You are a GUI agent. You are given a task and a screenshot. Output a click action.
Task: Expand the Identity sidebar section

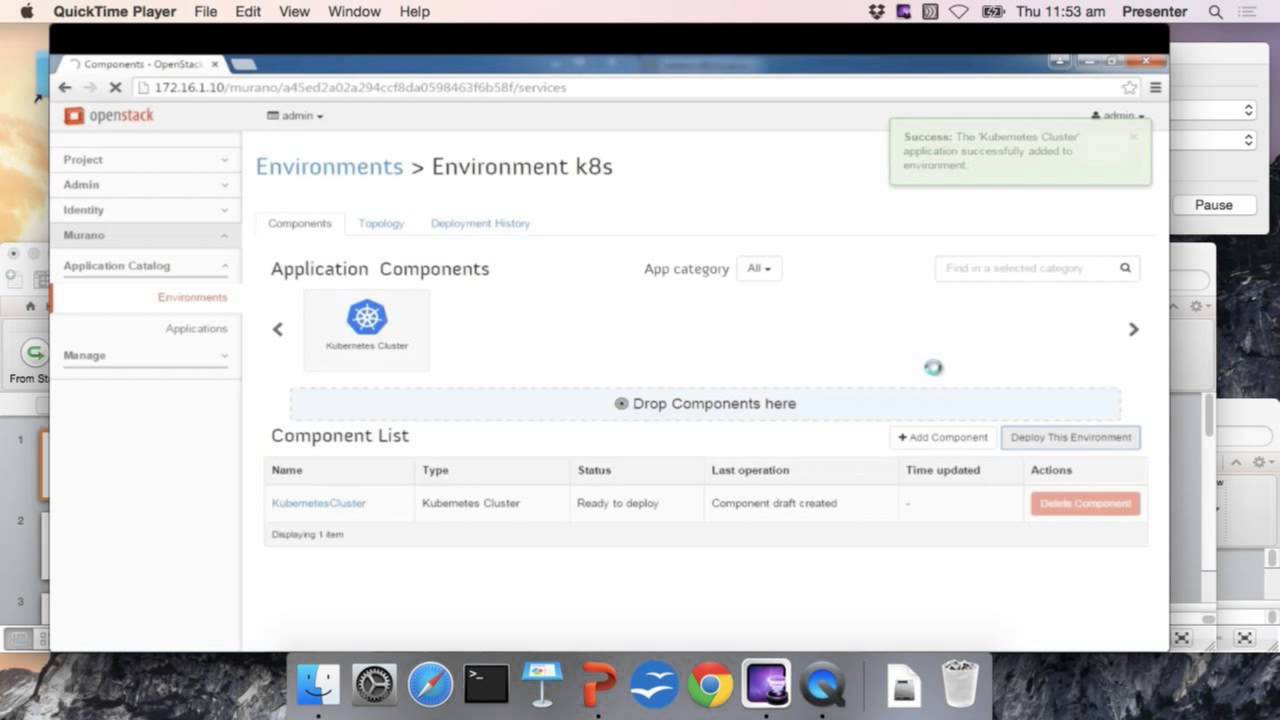point(145,210)
